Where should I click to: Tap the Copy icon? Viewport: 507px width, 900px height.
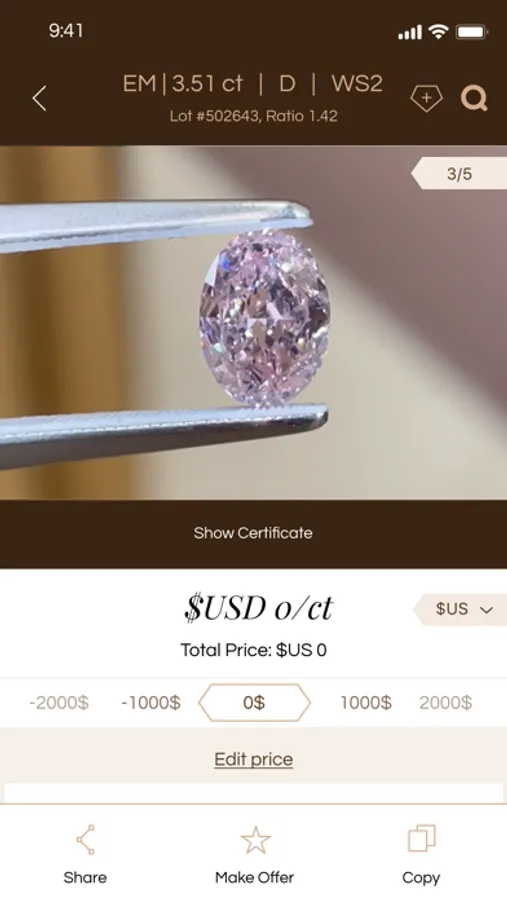coord(421,839)
